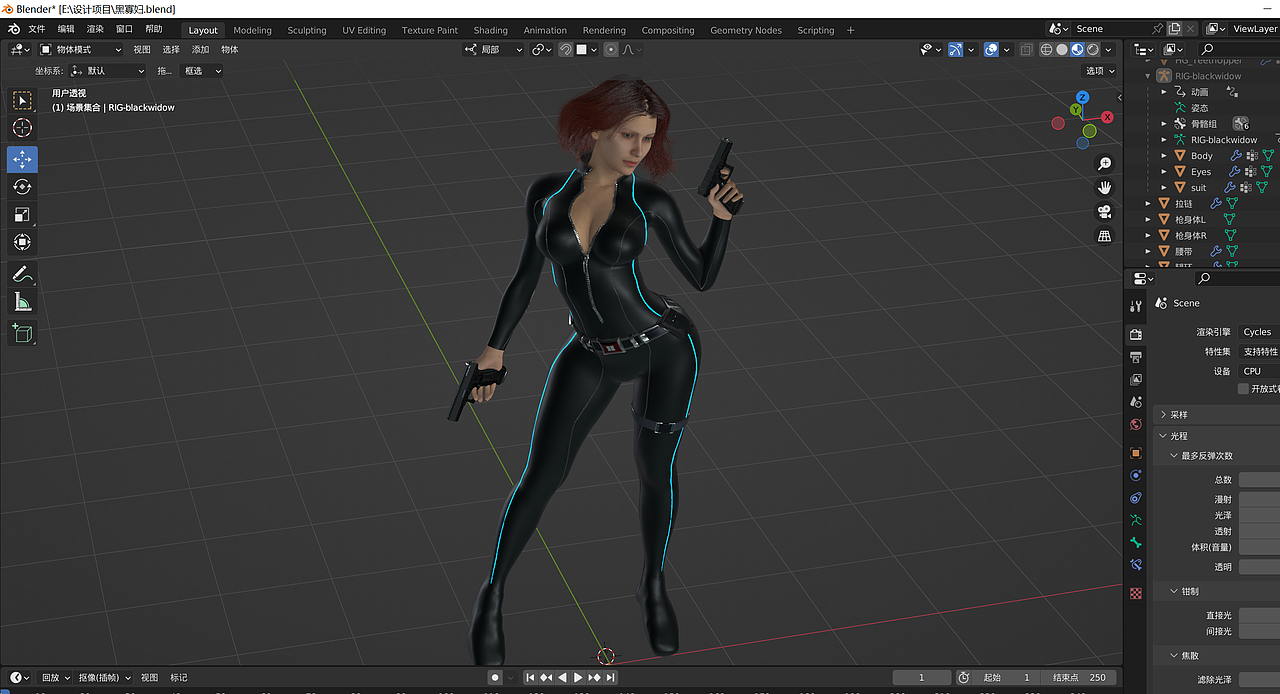Click the pin scene icon
The image size is (1280, 694).
pos(1157,29)
